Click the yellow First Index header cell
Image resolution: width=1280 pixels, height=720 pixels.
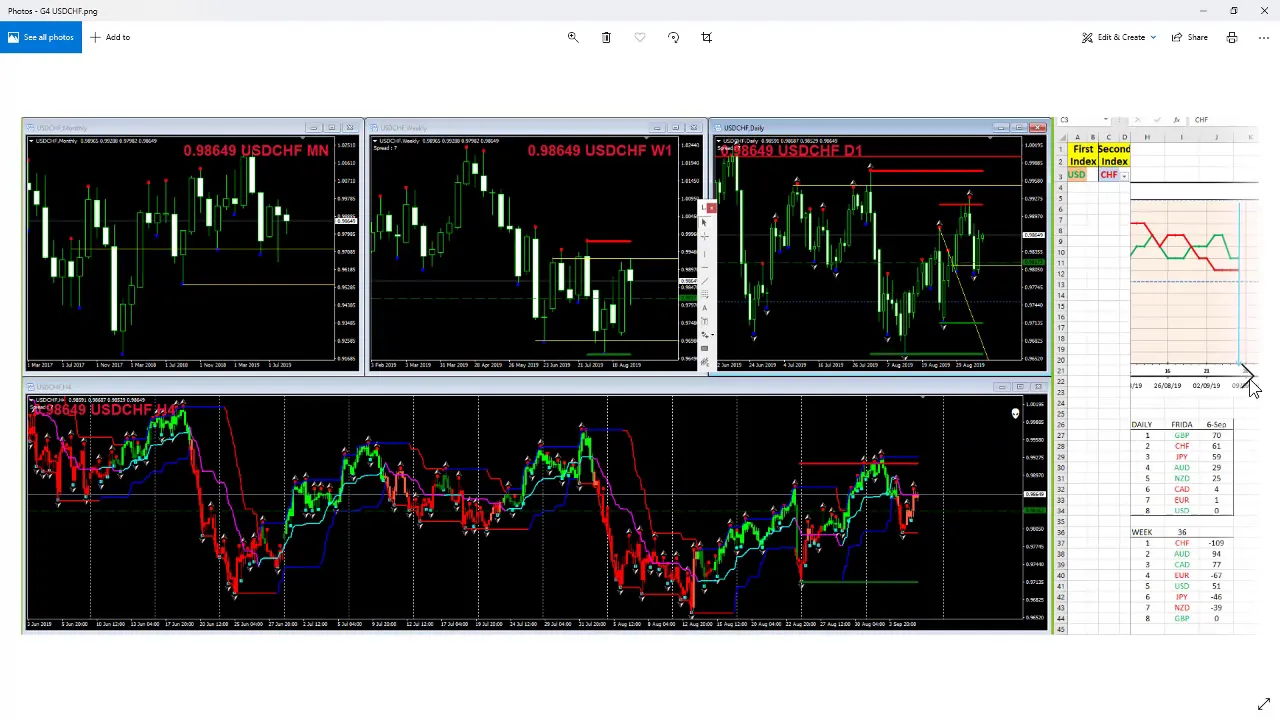pyautogui.click(x=1083, y=155)
